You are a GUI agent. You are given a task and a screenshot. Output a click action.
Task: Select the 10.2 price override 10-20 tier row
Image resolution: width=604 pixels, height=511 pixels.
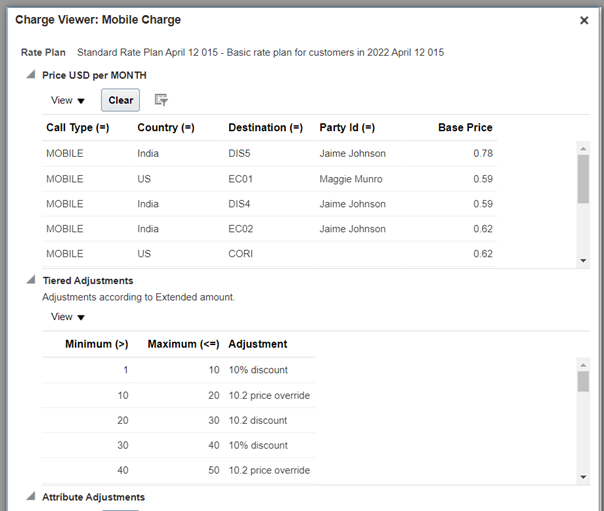coord(269,395)
